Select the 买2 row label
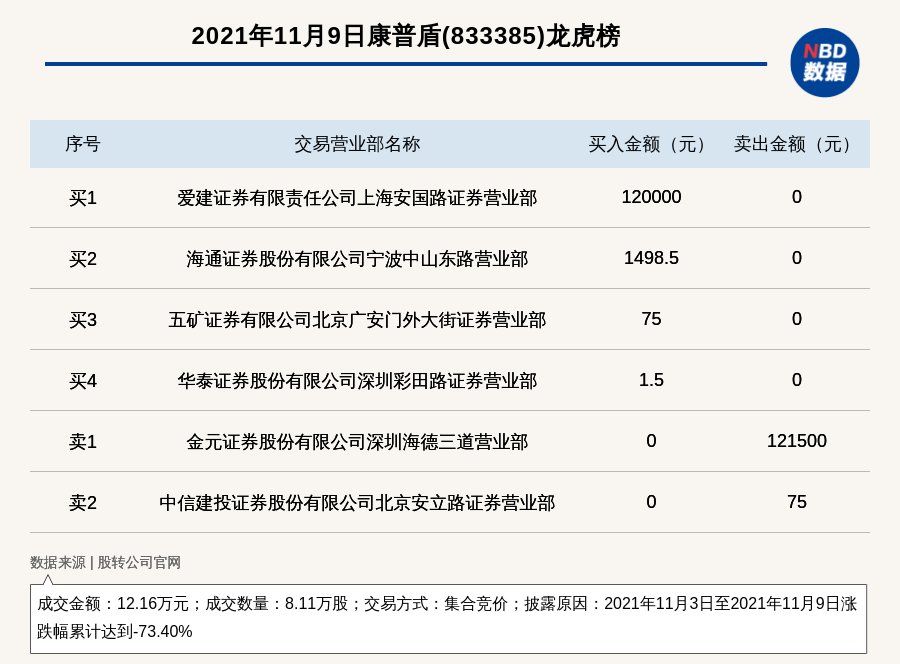The height and width of the screenshot is (664, 900). [x=83, y=259]
